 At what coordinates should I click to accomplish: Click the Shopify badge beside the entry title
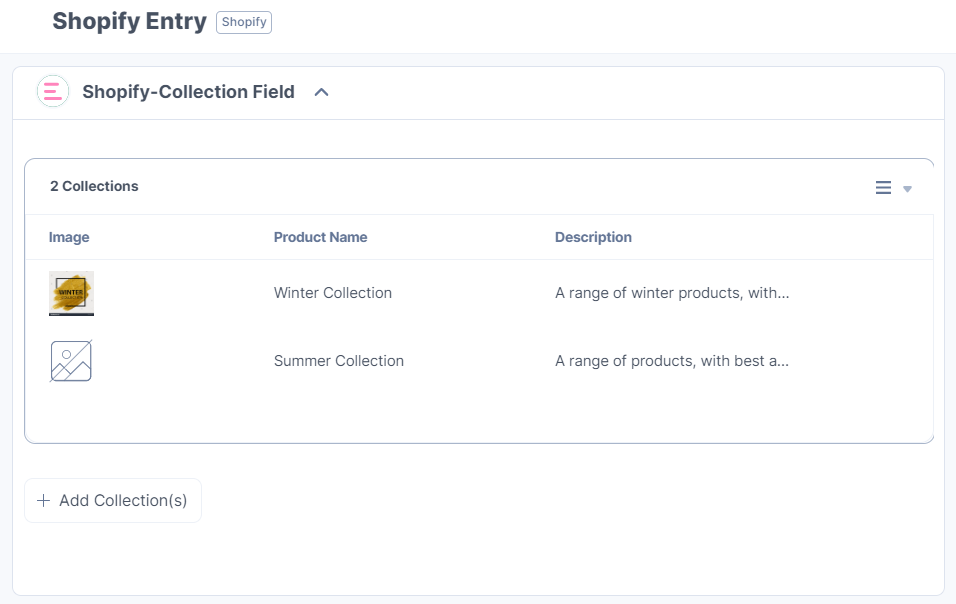[x=243, y=21]
